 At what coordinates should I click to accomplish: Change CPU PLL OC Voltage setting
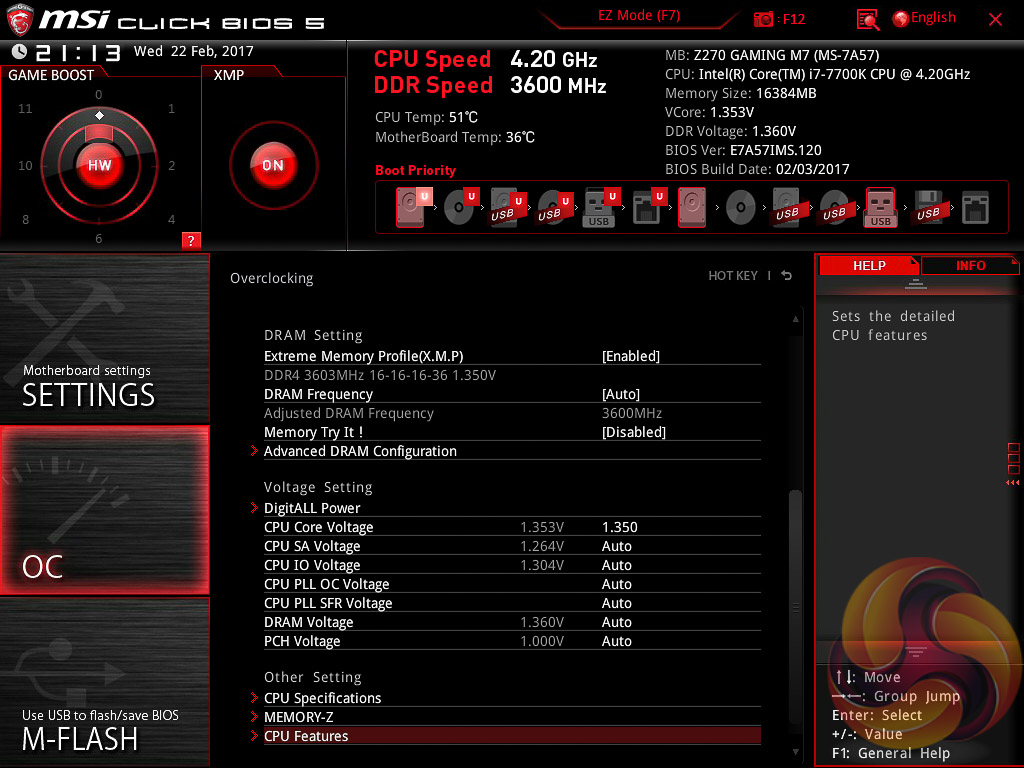[x=616, y=583]
